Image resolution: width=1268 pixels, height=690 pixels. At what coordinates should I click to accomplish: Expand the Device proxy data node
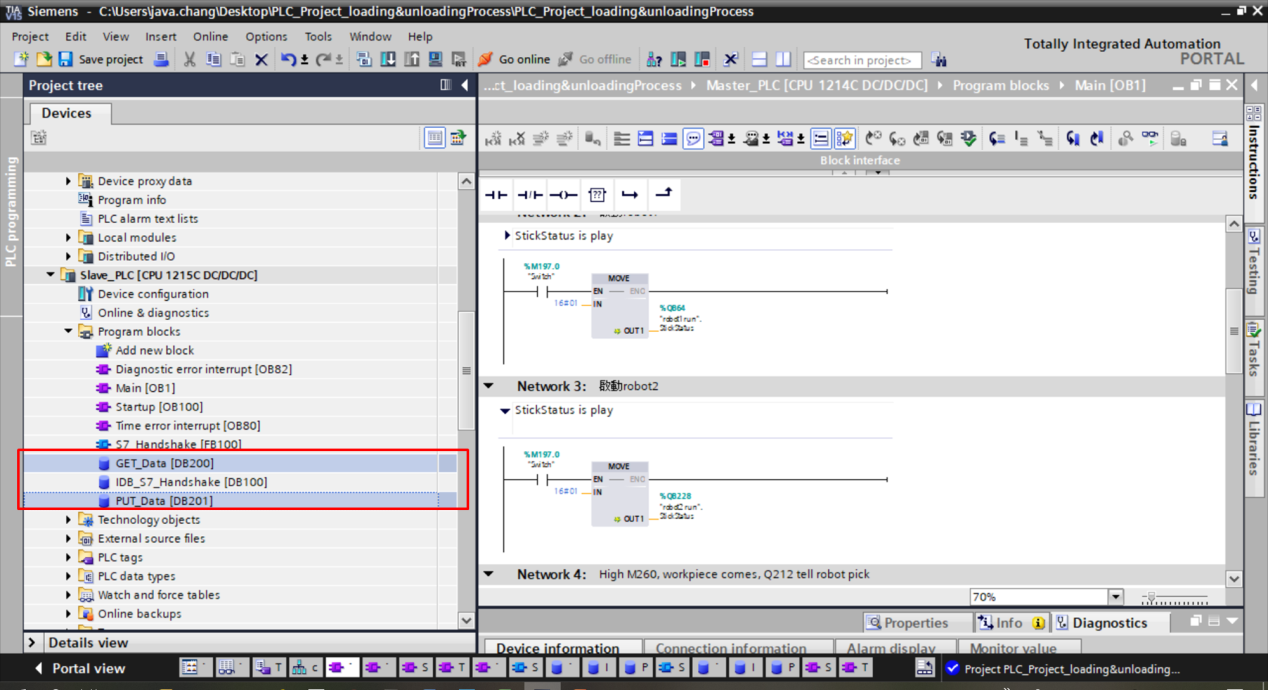click(68, 181)
